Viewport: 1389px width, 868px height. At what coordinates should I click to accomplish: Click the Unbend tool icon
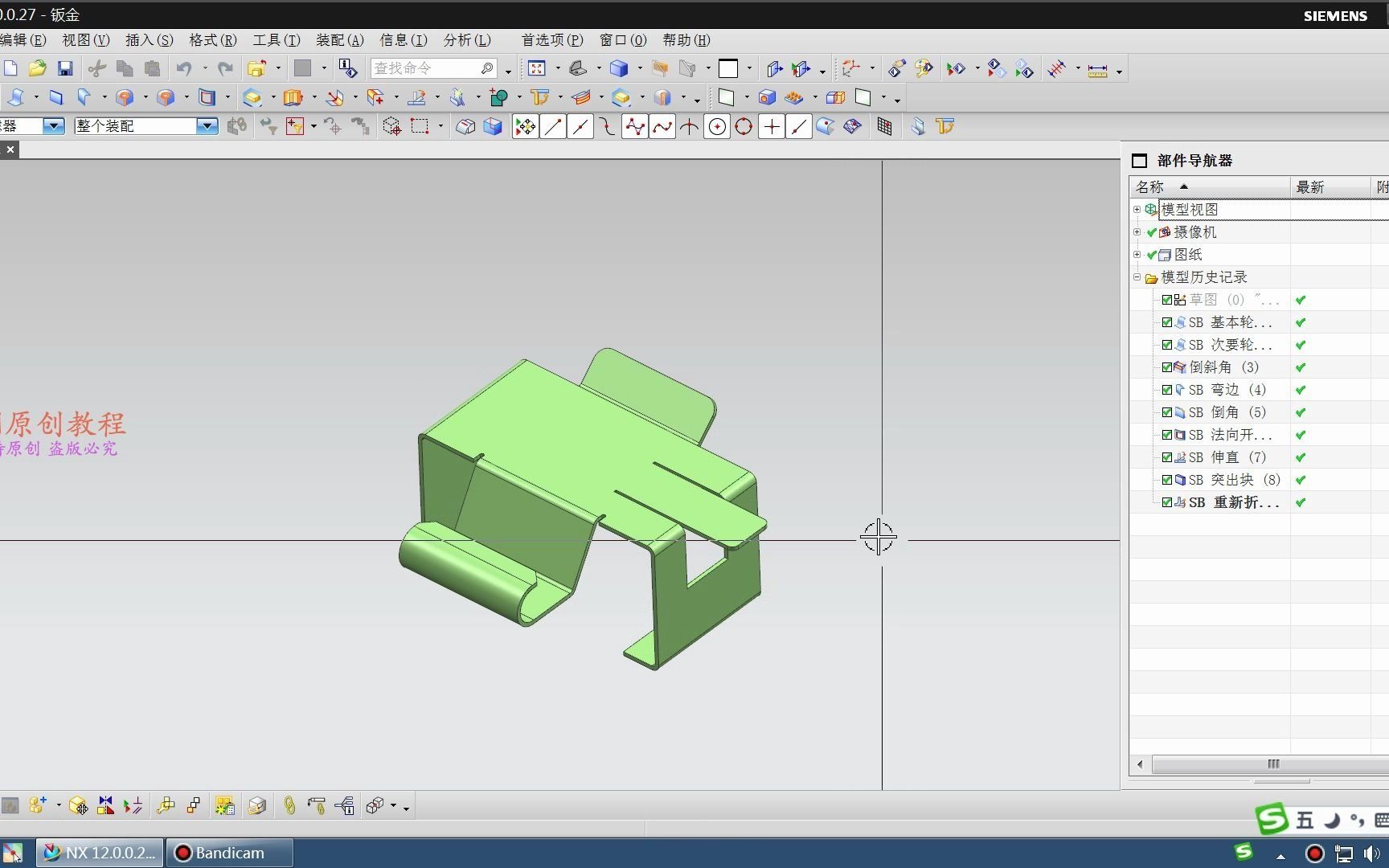pos(416,97)
